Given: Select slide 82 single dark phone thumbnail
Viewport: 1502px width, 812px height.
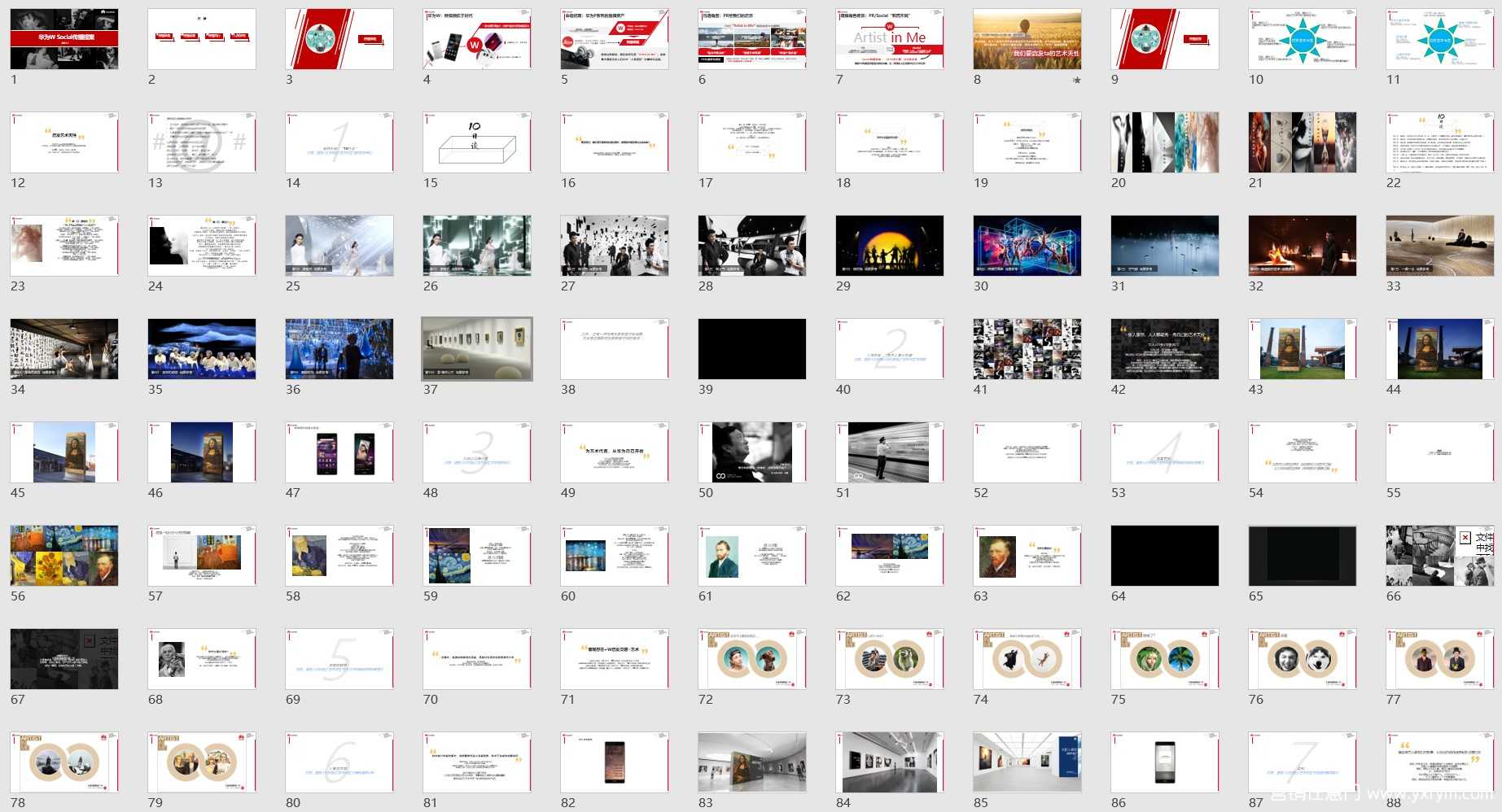Looking at the screenshot, I should pos(615,762).
